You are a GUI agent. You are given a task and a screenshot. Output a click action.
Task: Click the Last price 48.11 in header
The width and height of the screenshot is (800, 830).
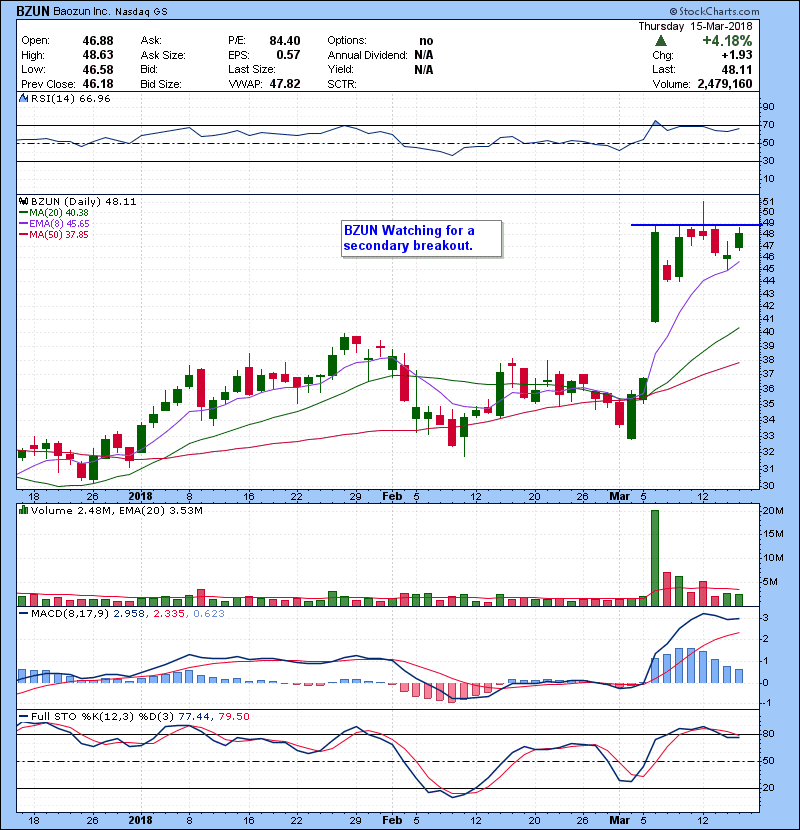click(736, 69)
